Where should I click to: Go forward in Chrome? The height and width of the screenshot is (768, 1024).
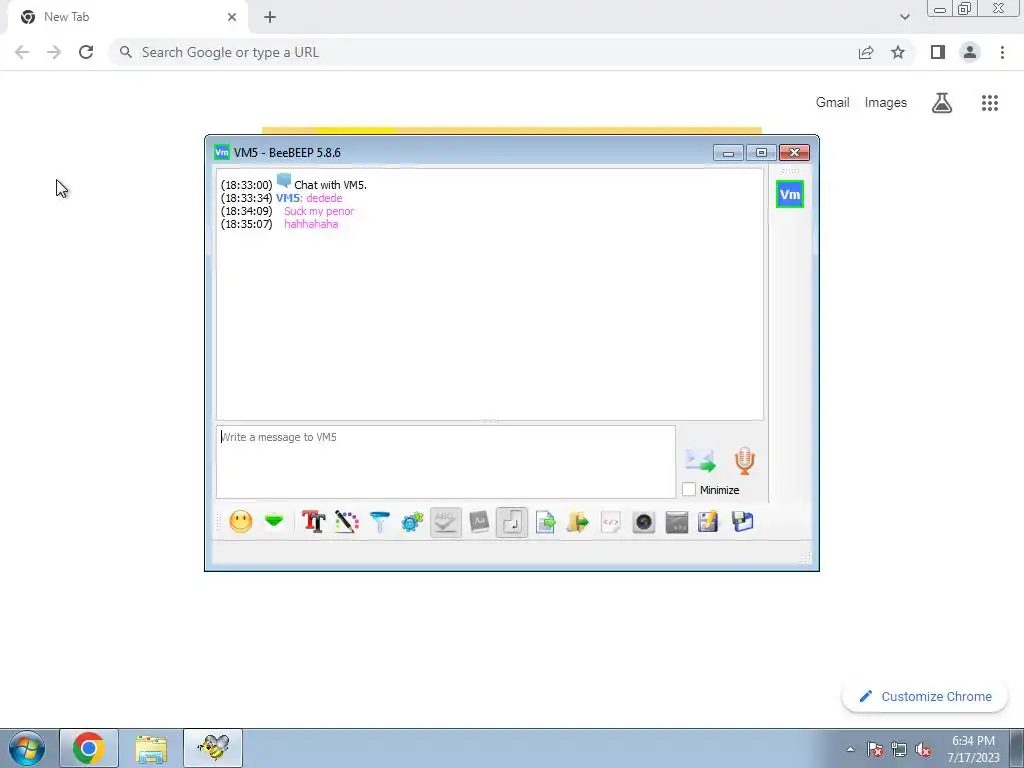pyautogui.click(x=54, y=52)
